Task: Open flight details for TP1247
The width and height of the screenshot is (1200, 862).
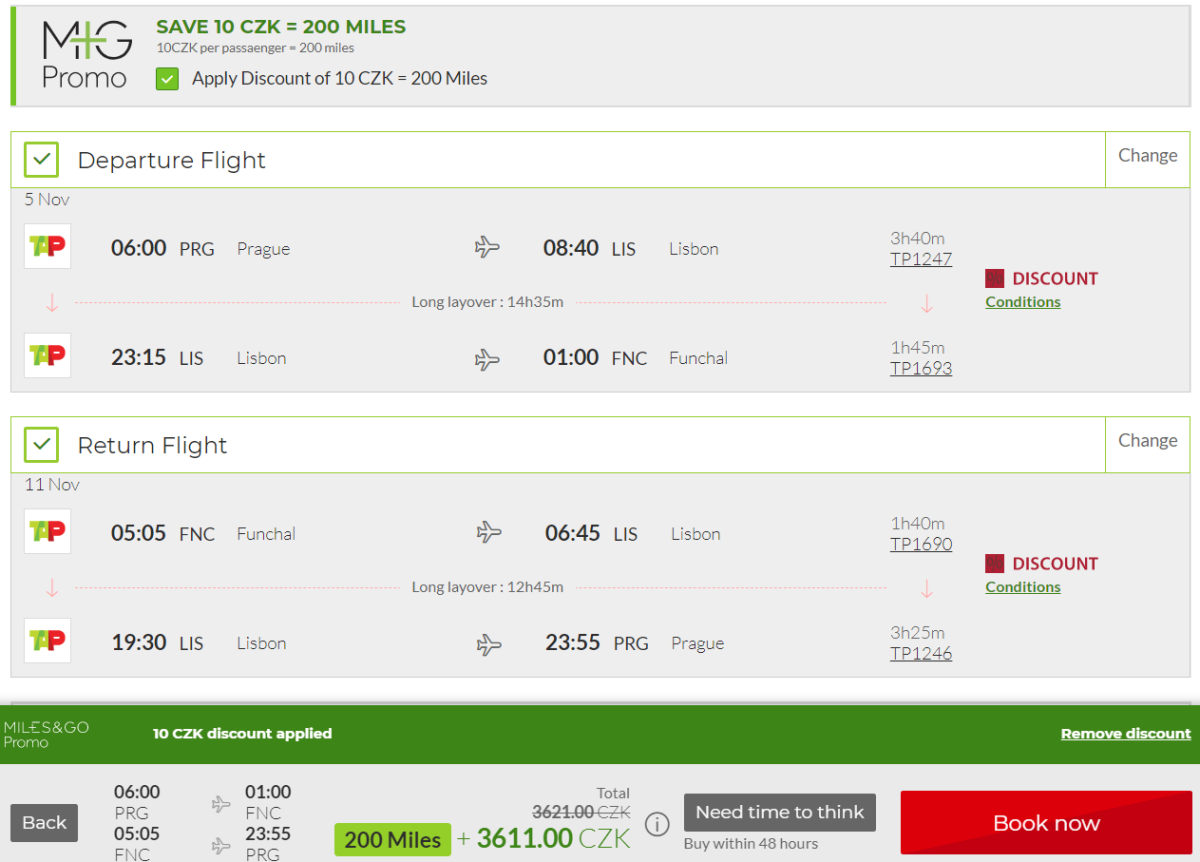Action: [x=921, y=260]
